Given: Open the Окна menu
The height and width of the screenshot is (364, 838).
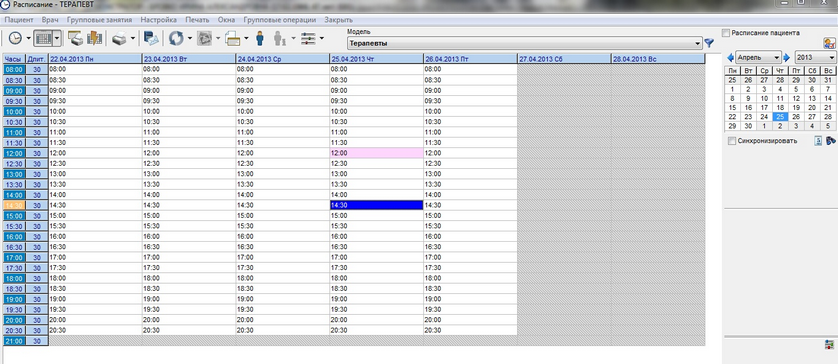Looking at the screenshot, I should pyautogui.click(x=227, y=20).
